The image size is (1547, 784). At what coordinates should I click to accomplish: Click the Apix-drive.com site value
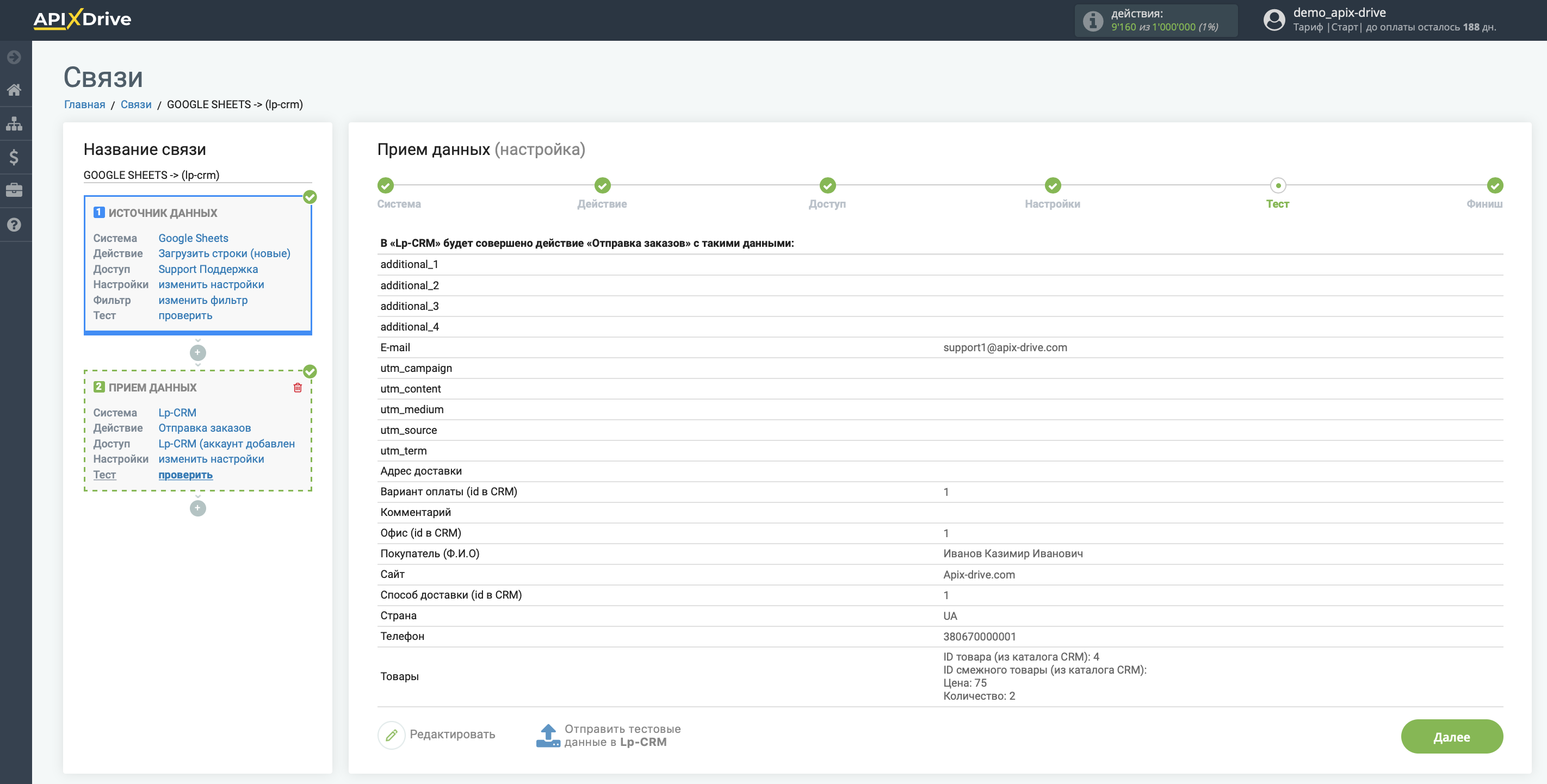tap(978, 575)
